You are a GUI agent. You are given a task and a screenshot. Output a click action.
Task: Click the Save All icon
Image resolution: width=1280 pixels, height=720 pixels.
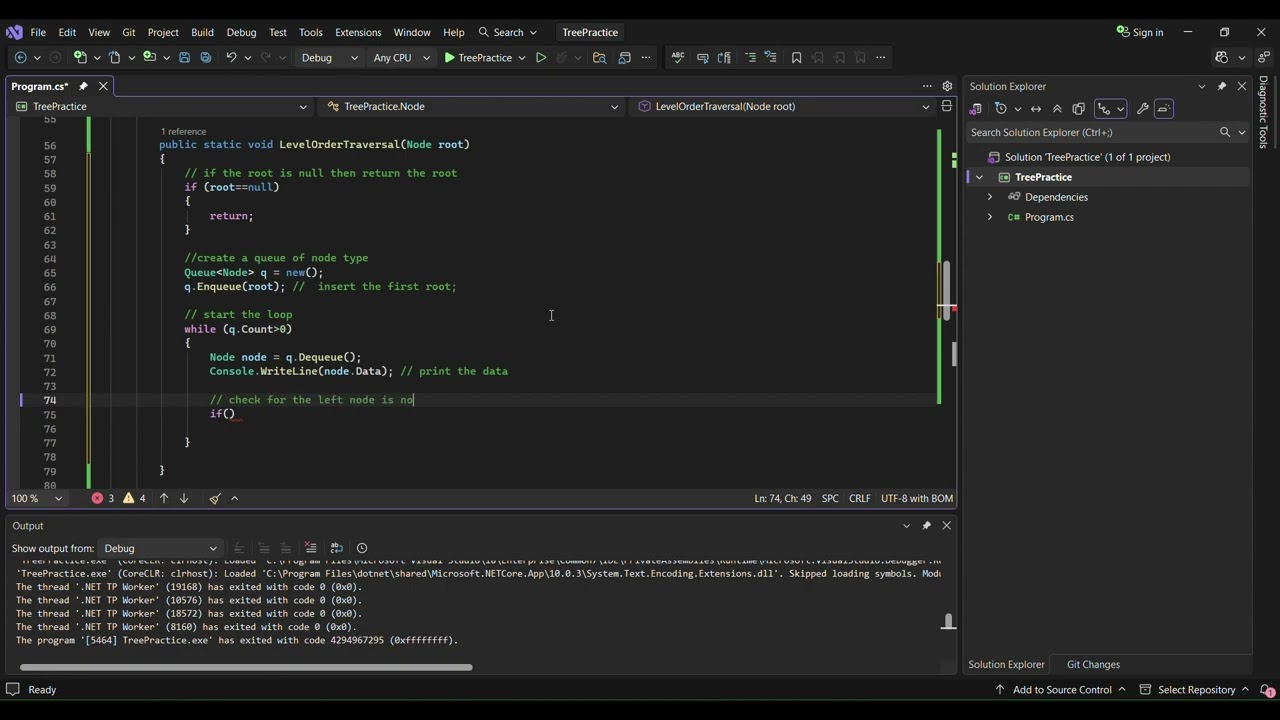coord(205,58)
